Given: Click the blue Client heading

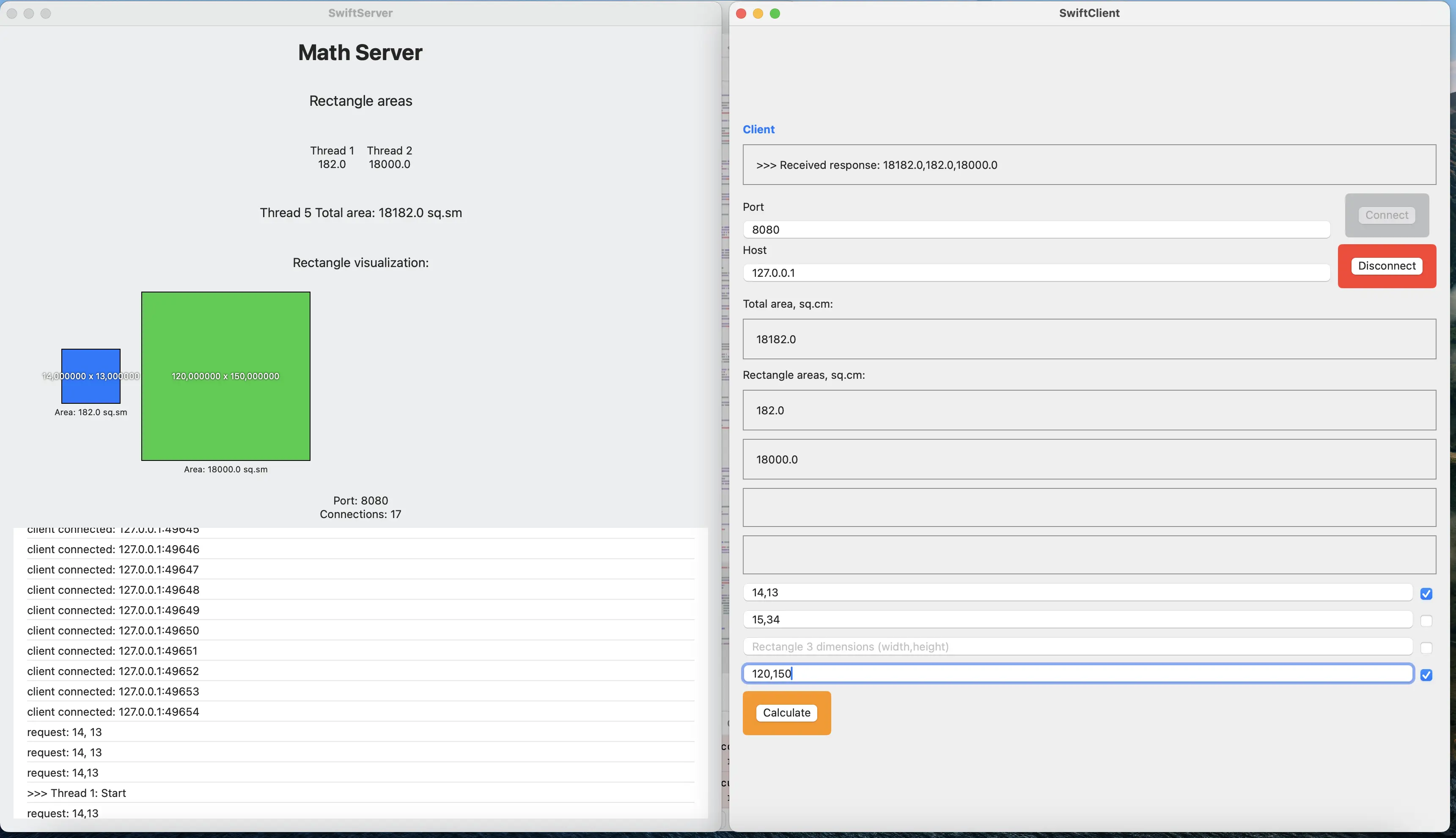Looking at the screenshot, I should click(x=758, y=130).
